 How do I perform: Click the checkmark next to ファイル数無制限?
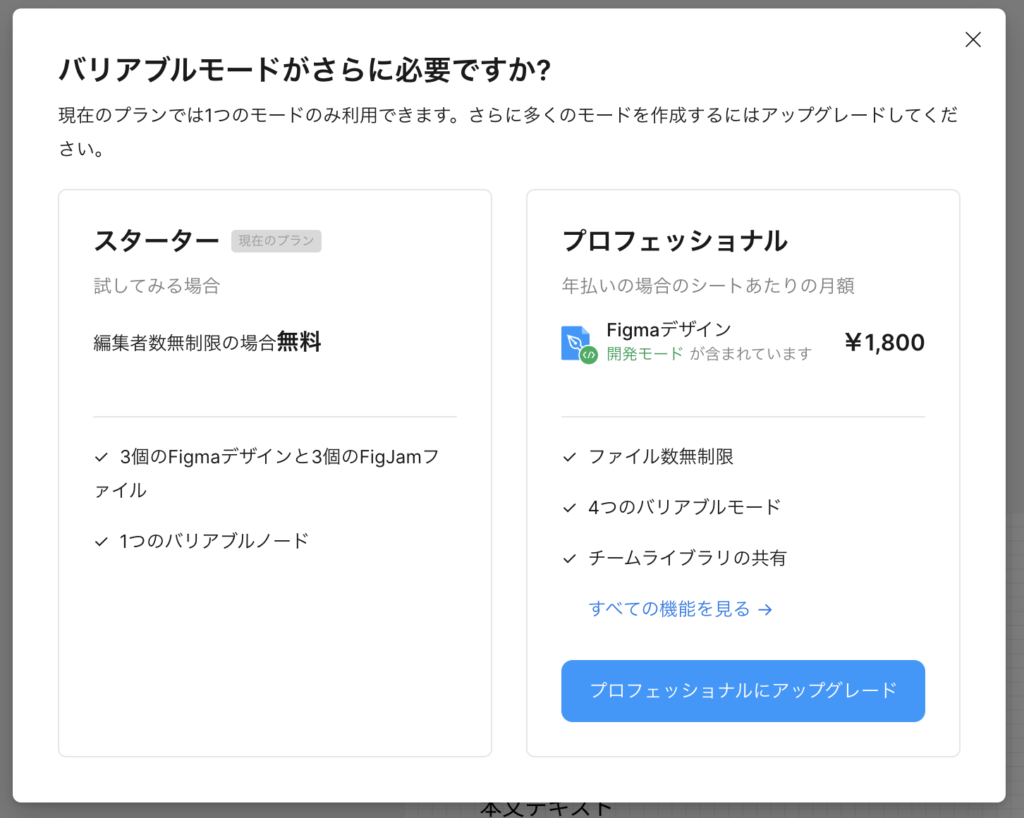coord(569,457)
